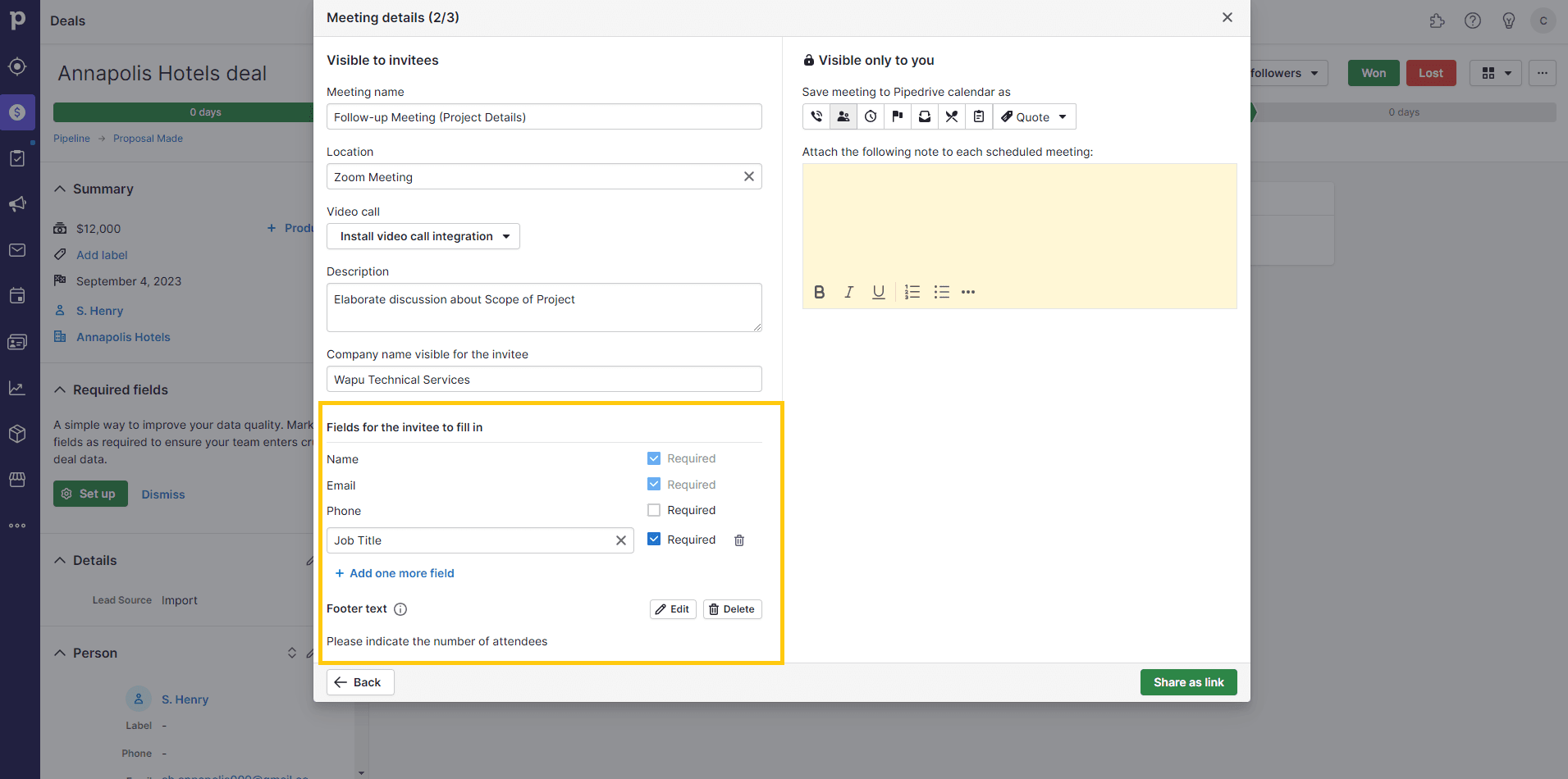The image size is (1568, 779).
Task: Open Mail envelope icon in sidebar
Action: point(17,250)
